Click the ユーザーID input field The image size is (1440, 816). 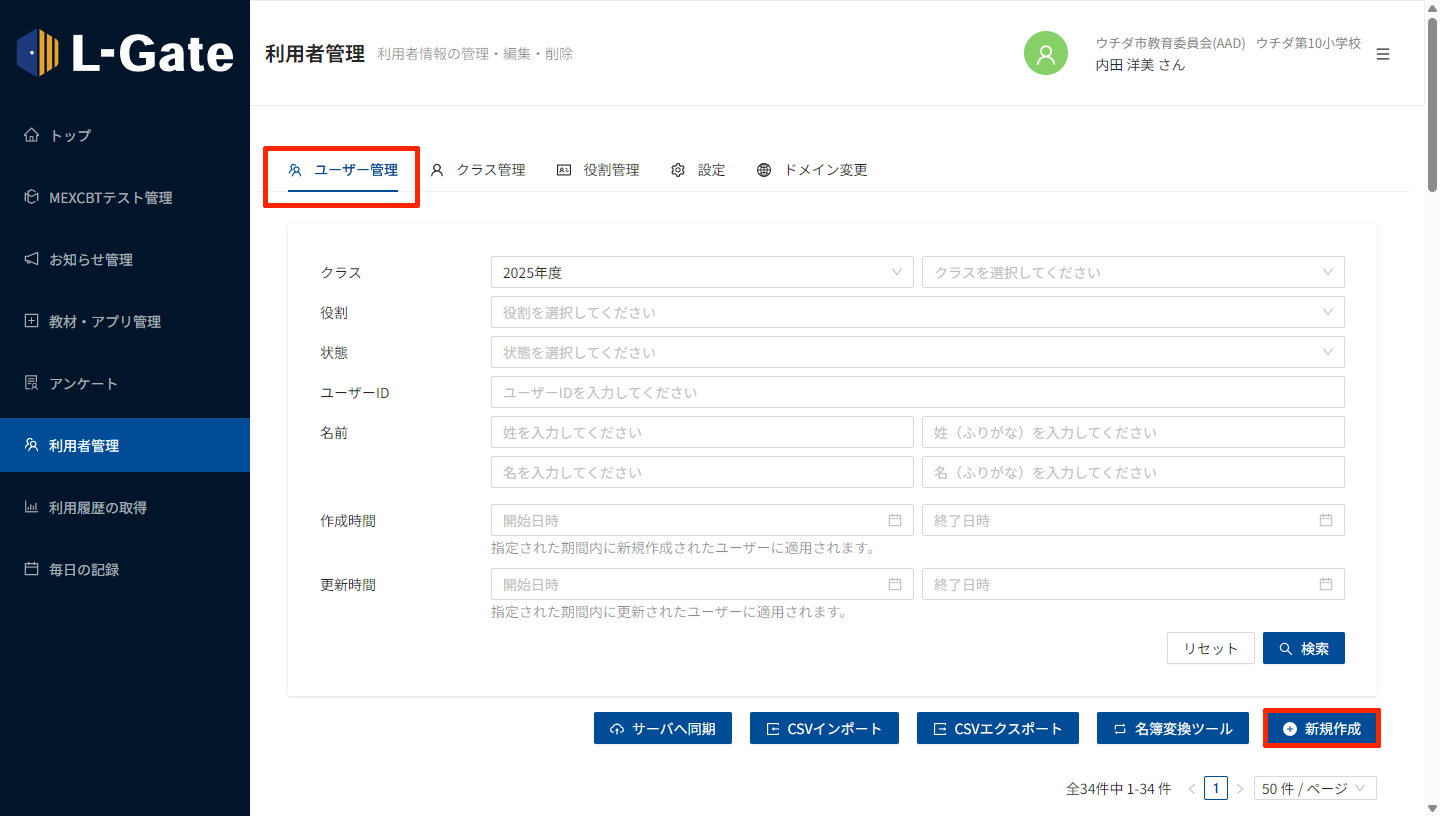point(917,392)
